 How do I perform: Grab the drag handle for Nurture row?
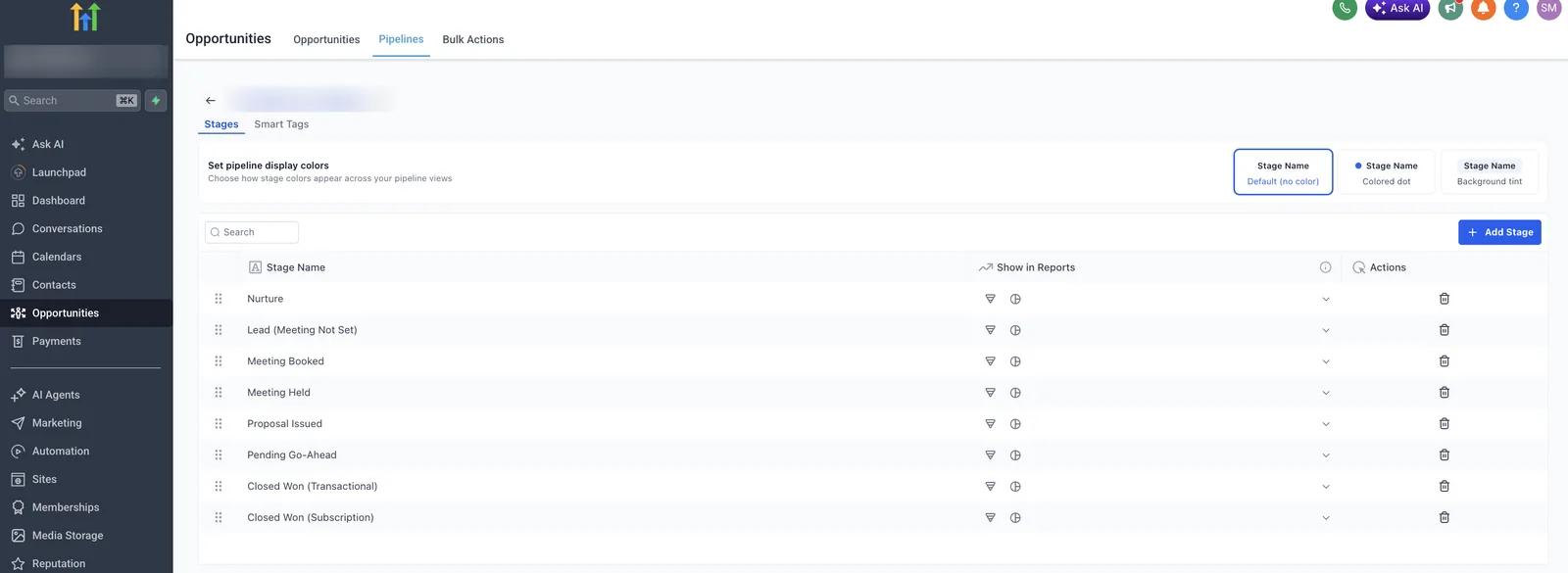pyautogui.click(x=219, y=299)
